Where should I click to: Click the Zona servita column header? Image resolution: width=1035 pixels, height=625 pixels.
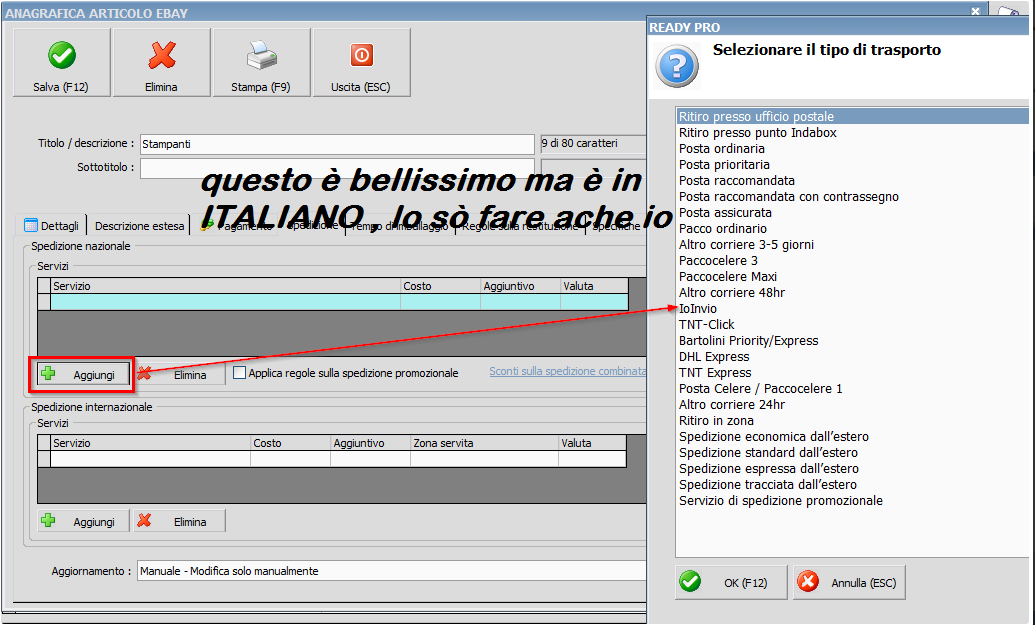point(484,443)
